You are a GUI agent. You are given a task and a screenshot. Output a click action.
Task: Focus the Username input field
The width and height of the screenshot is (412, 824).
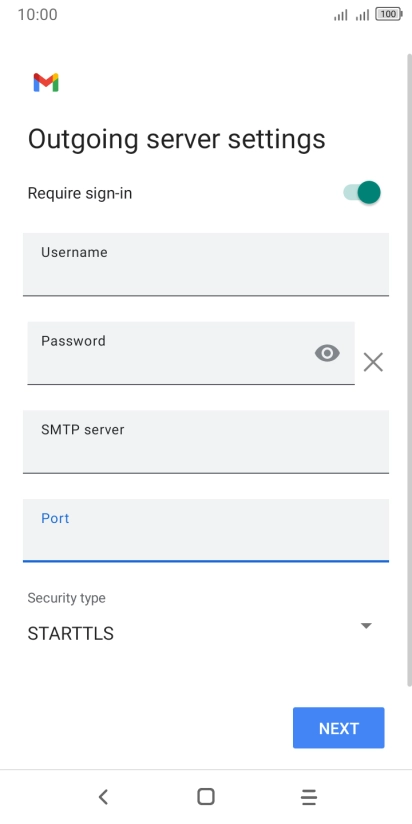(x=206, y=264)
